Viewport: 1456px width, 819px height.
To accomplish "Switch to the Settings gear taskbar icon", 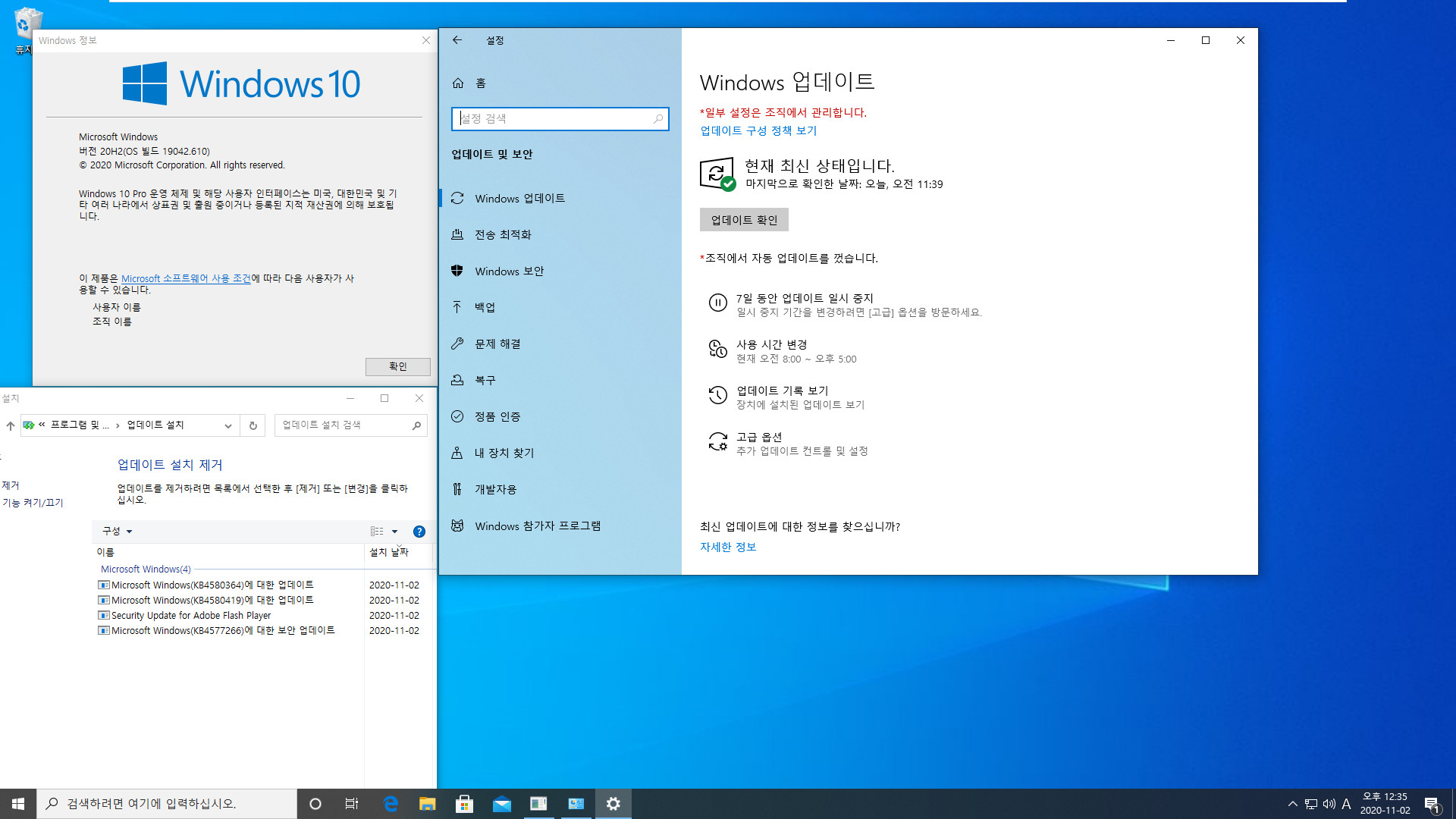I will coord(613,804).
